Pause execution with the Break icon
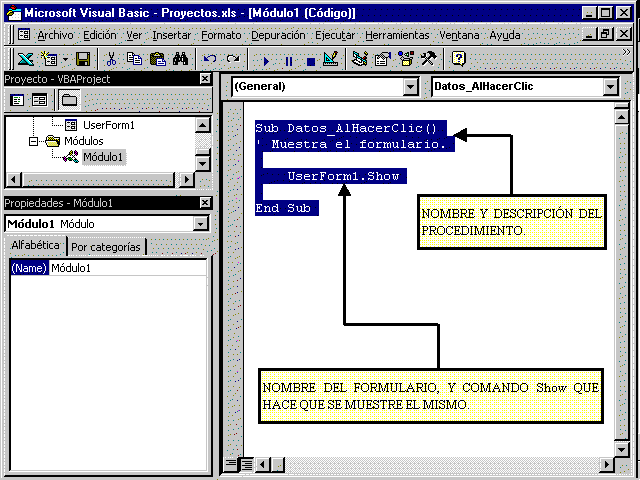 coord(289,61)
